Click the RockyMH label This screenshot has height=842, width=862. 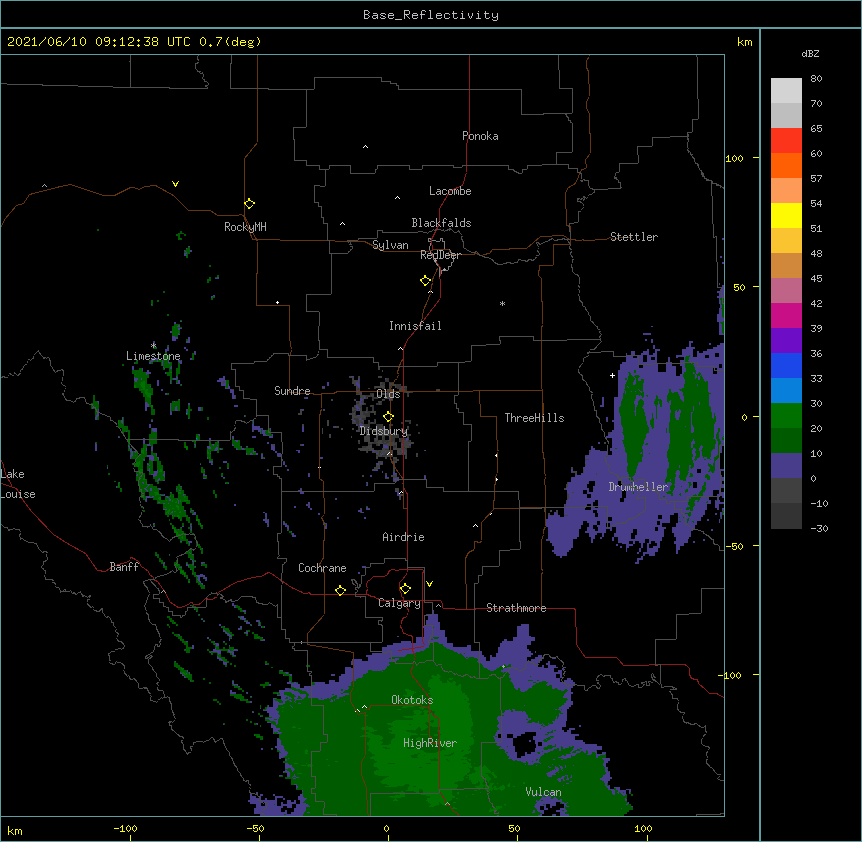tap(245, 227)
